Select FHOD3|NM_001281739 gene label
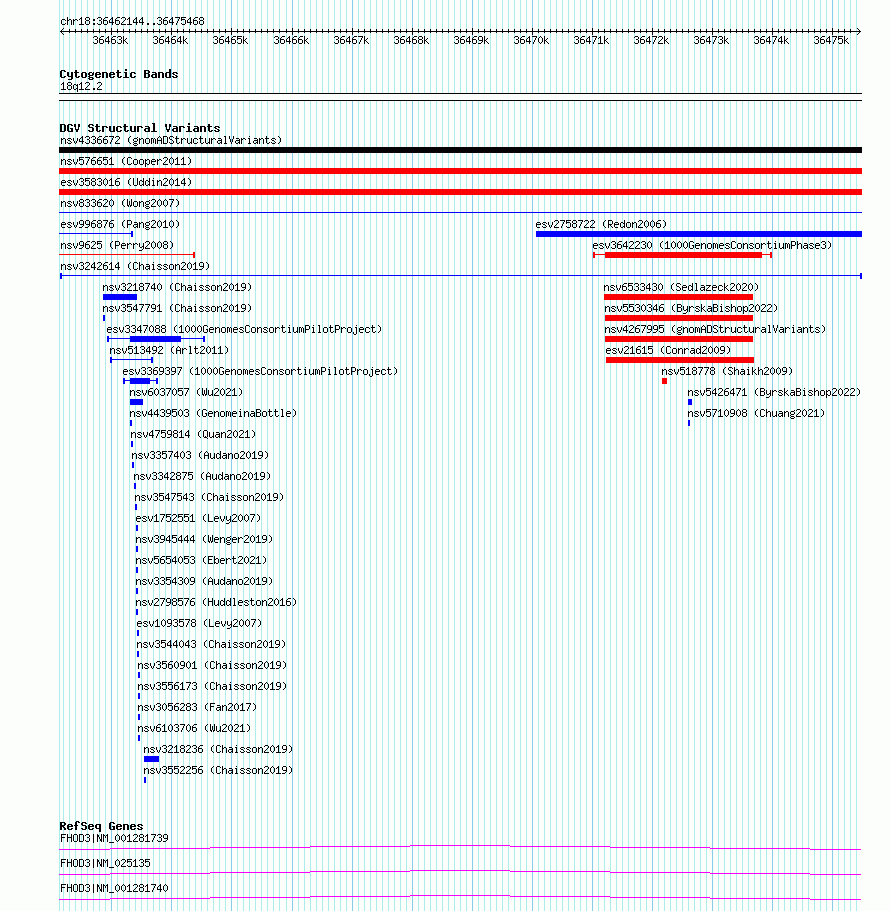 114,838
